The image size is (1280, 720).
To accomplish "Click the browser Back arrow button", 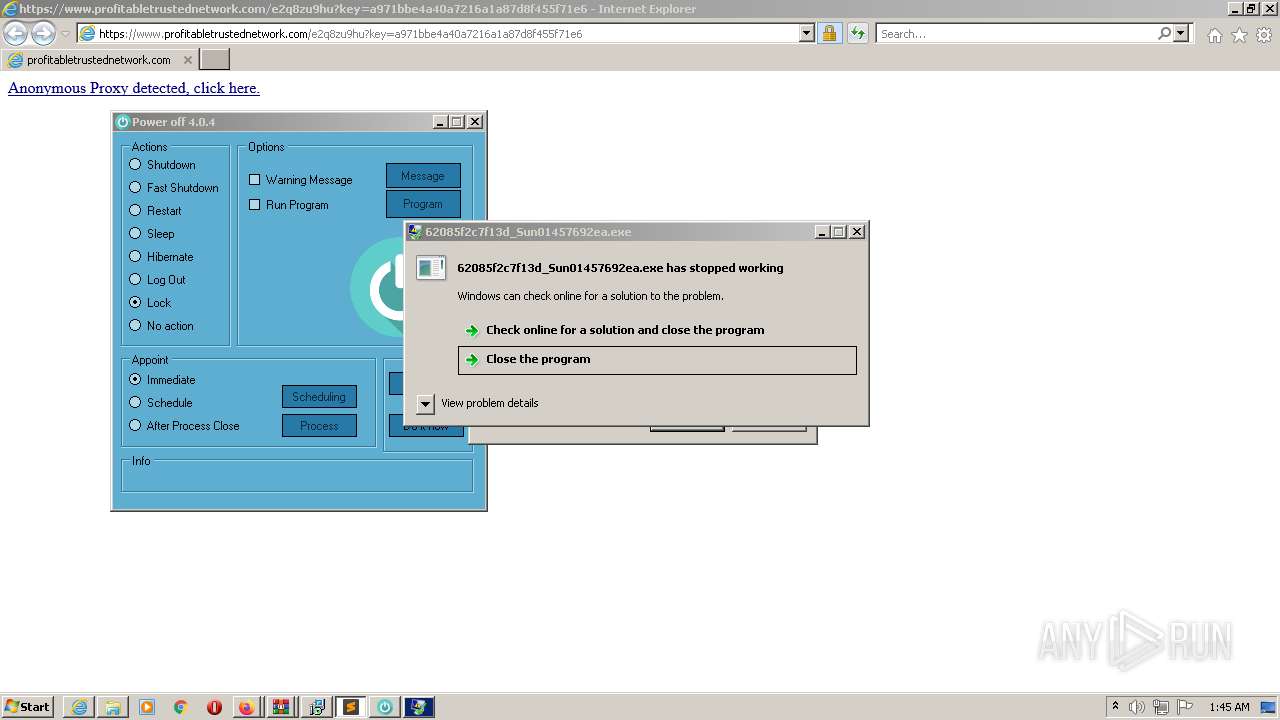I will pos(16,34).
